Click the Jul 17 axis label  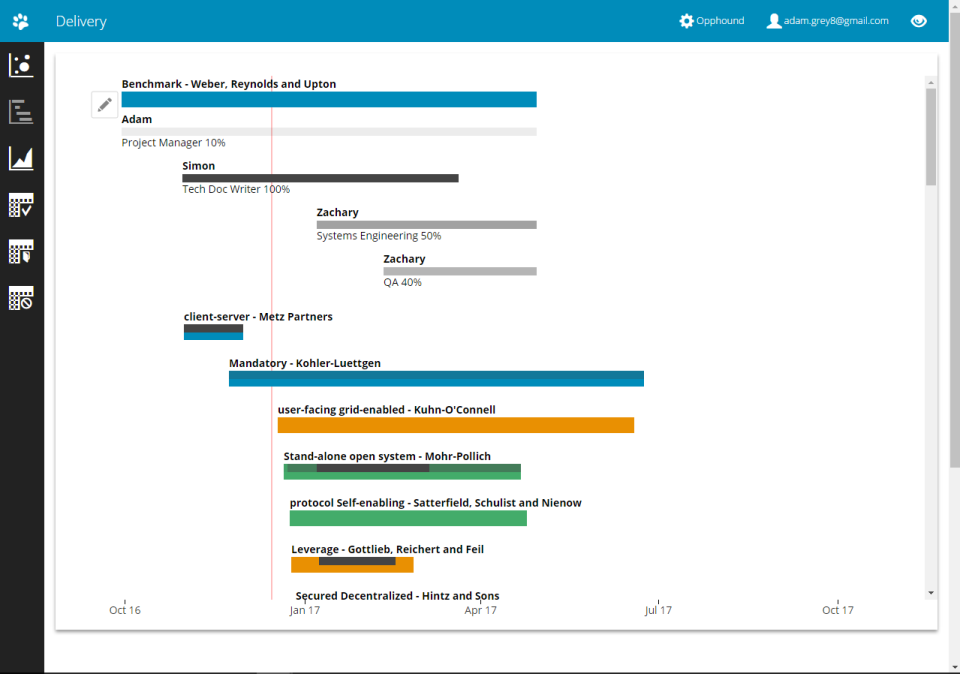pos(658,610)
